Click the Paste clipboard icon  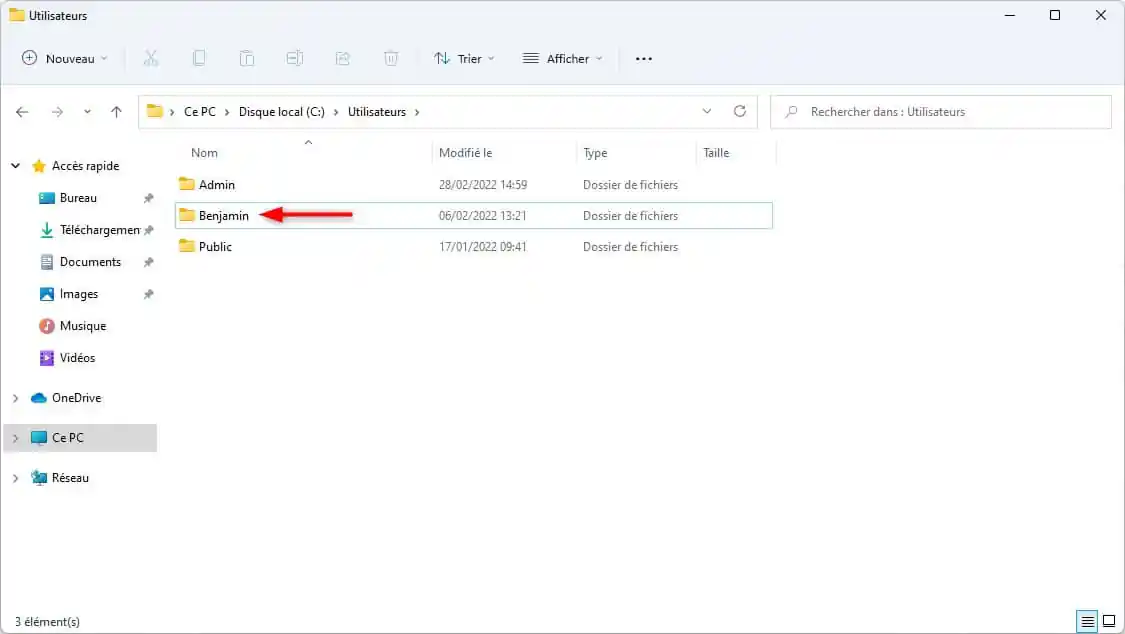pyautogui.click(x=247, y=58)
